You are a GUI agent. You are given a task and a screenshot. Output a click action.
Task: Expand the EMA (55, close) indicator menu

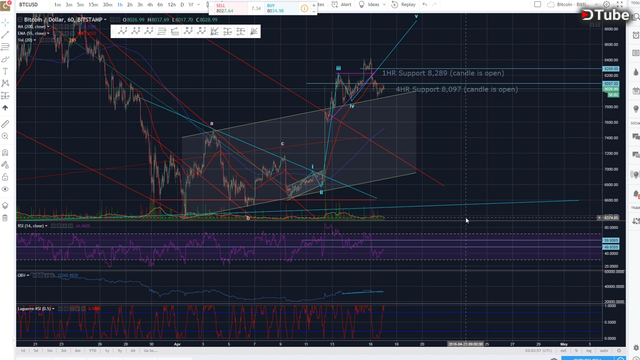48,33
